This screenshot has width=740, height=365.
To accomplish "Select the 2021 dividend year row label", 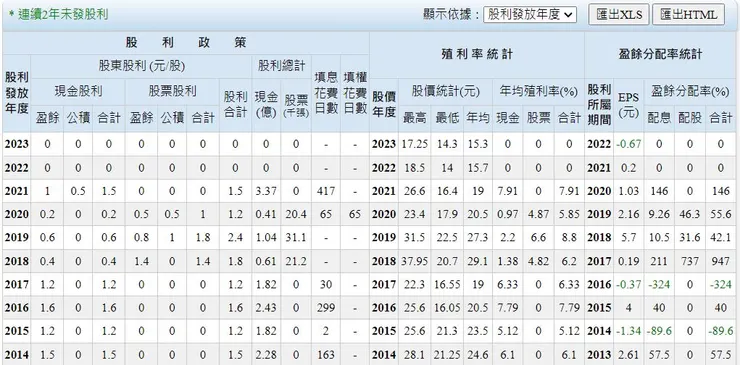I will click(x=17, y=191).
